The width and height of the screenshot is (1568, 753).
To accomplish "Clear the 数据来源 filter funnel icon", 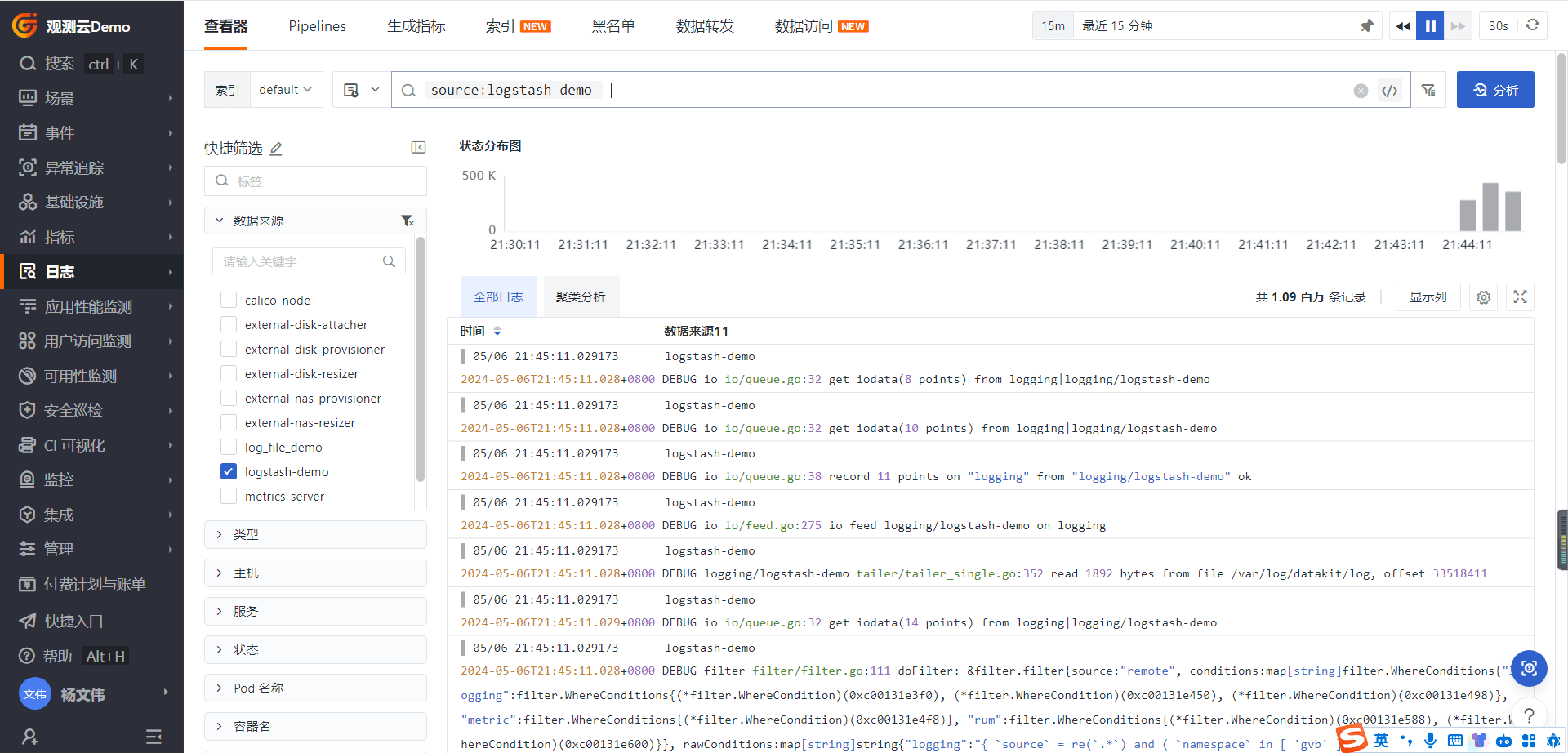I will pos(408,221).
